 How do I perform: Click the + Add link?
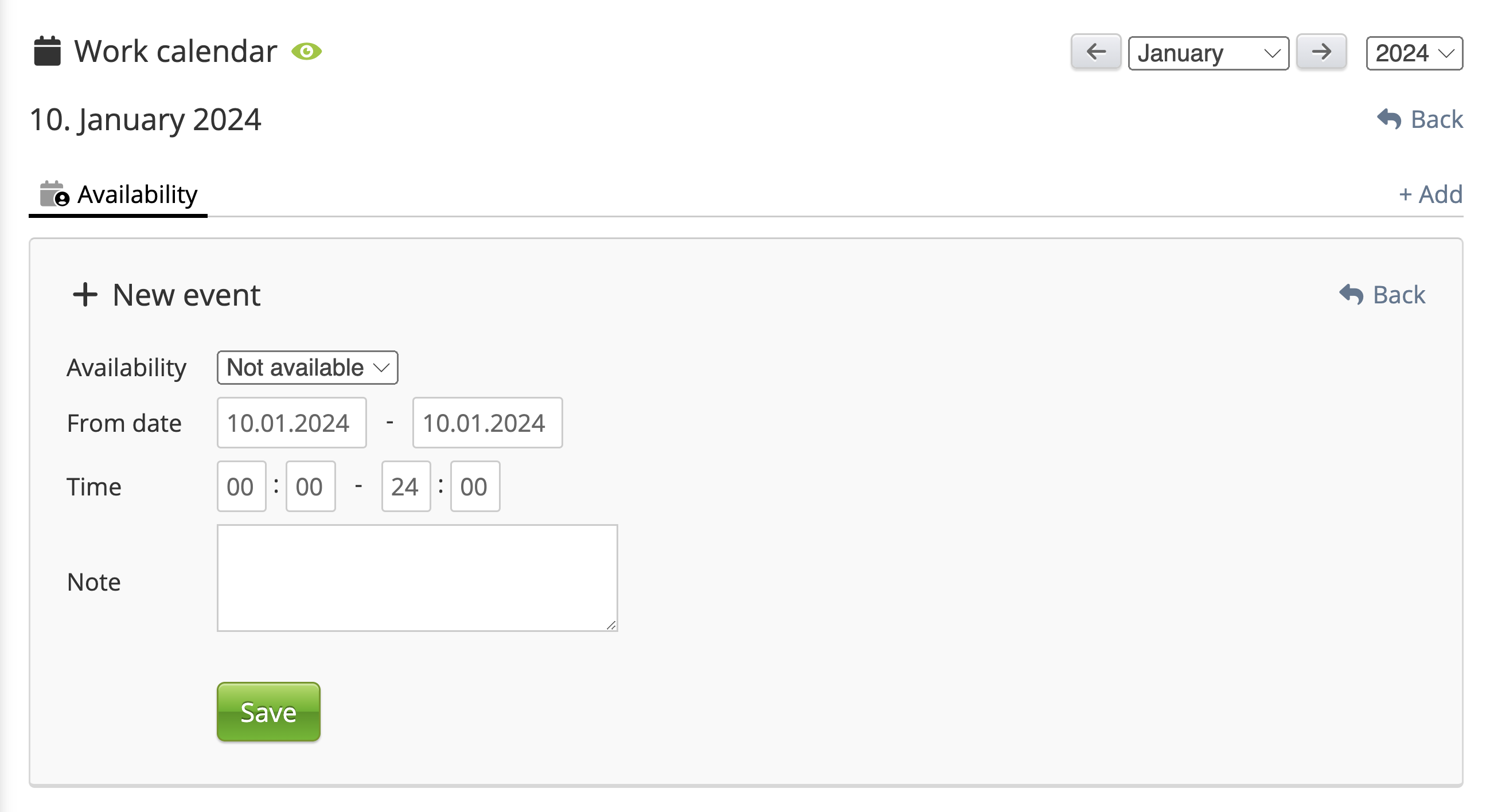[x=1430, y=194]
